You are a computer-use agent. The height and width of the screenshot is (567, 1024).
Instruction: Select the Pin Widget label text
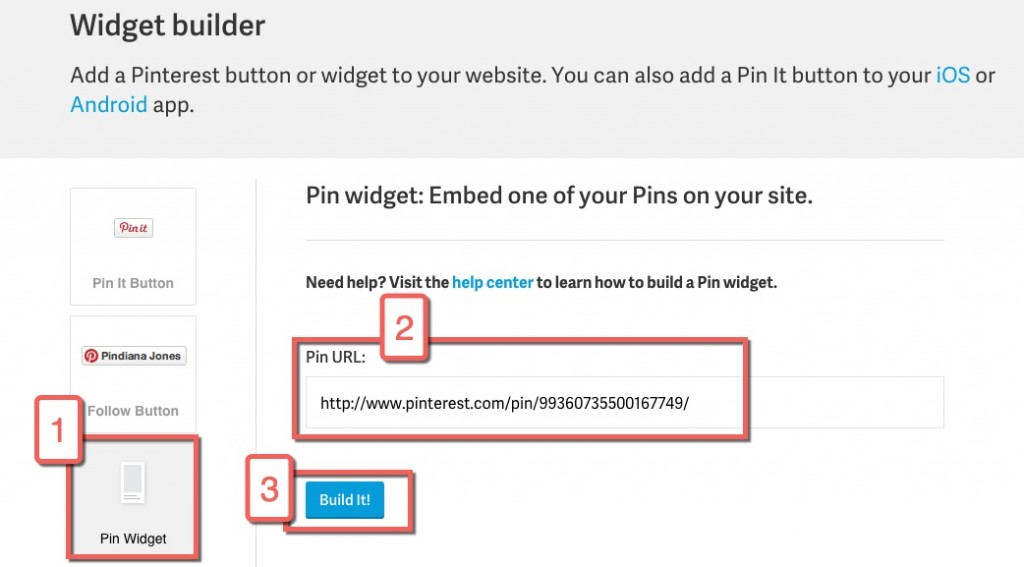[x=133, y=539]
